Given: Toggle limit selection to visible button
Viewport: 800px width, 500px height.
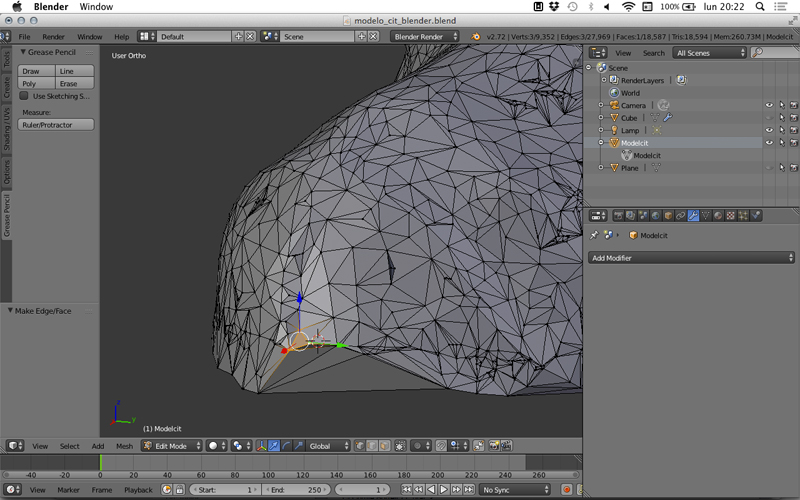Looking at the screenshot, I should click(x=400, y=446).
